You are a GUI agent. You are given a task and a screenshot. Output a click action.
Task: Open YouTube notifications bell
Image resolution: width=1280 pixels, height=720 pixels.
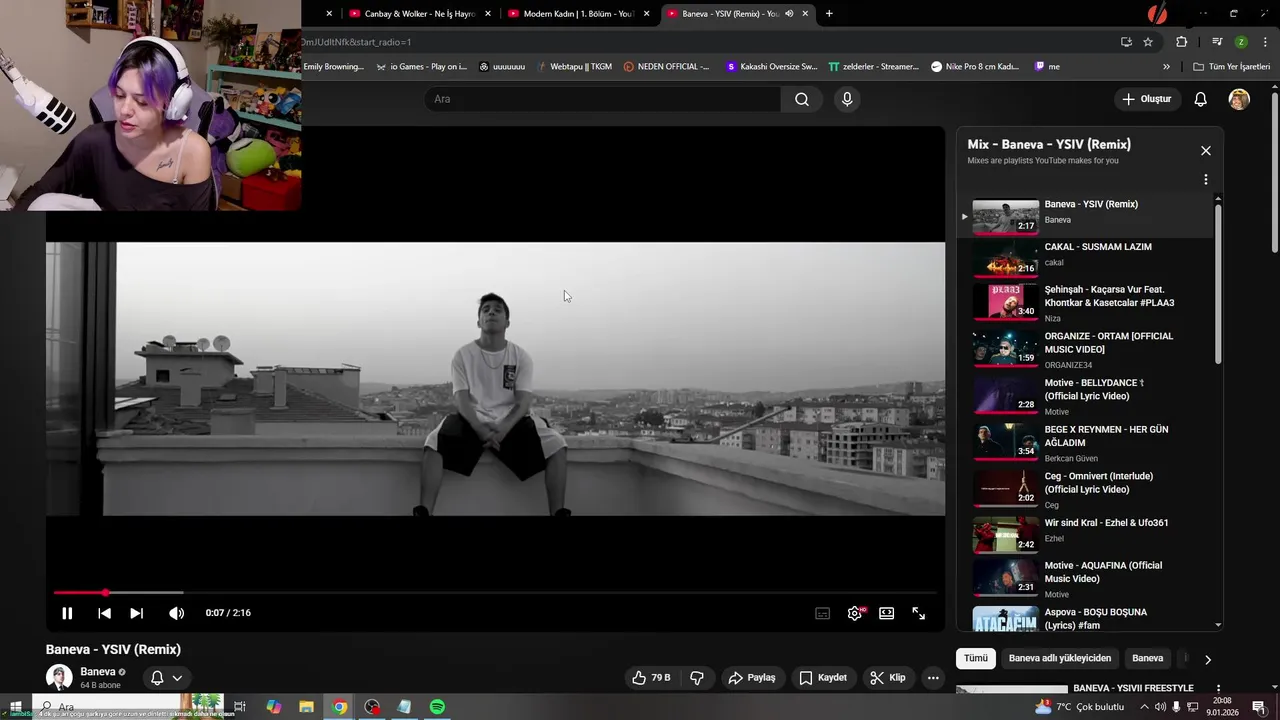[x=1201, y=99]
